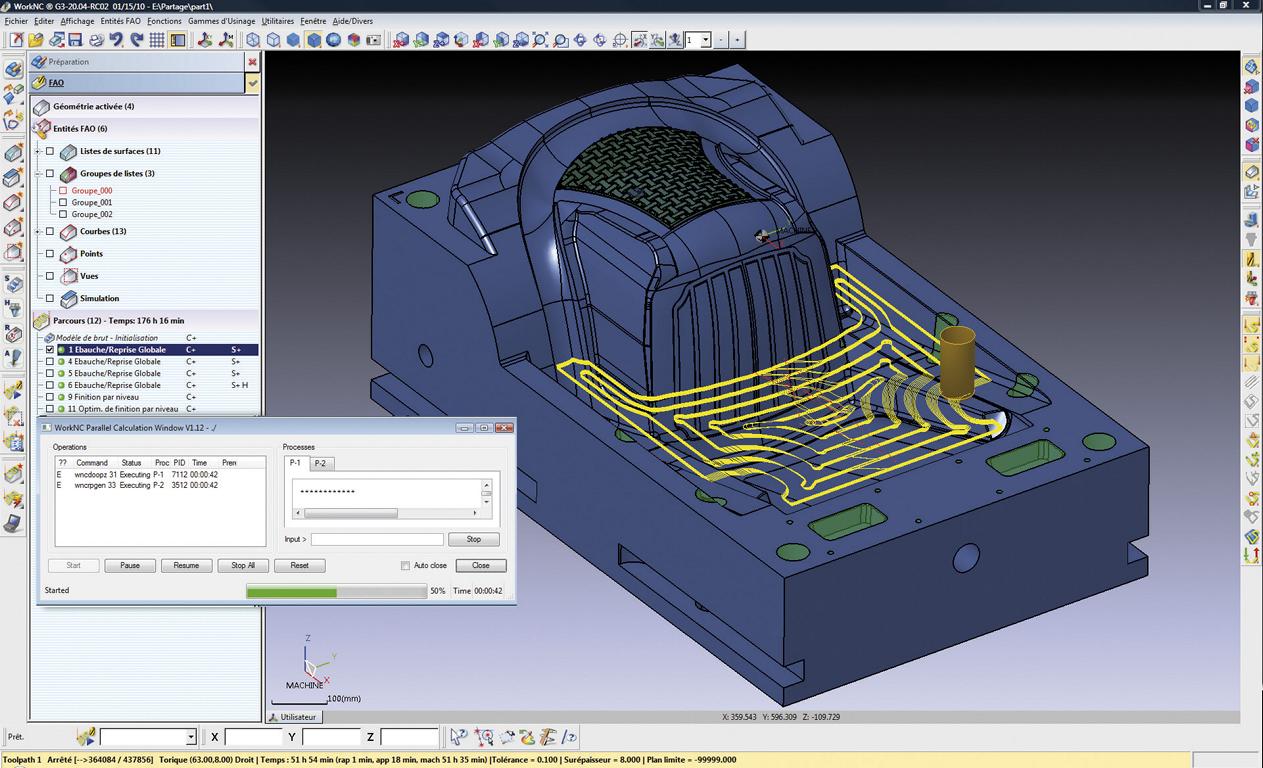The width and height of the screenshot is (1263, 768).
Task: Toggle the grid display icon
Action: [x=157, y=40]
